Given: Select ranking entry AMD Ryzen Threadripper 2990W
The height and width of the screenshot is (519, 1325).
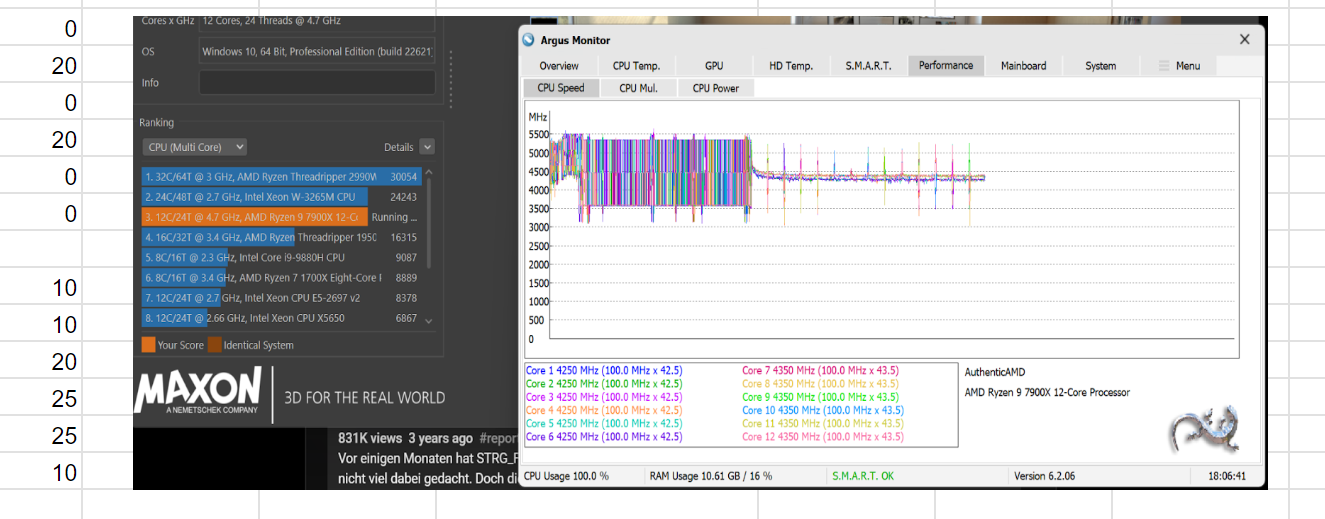Looking at the screenshot, I should [281, 175].
